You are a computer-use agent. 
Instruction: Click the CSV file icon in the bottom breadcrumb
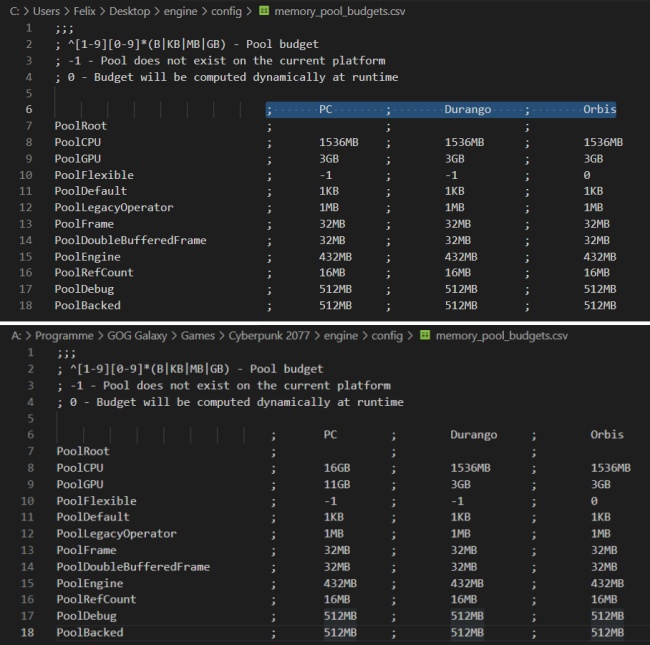point(425,335)
